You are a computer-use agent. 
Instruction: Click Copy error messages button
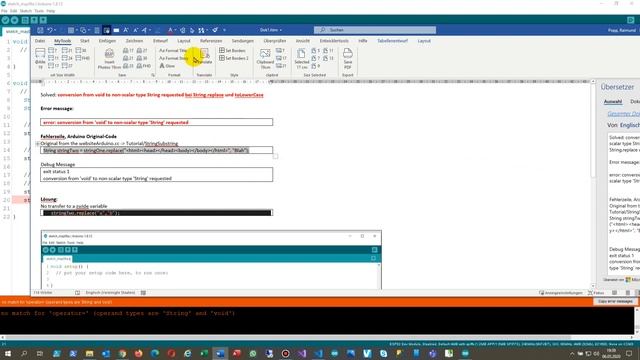point(615,302)
